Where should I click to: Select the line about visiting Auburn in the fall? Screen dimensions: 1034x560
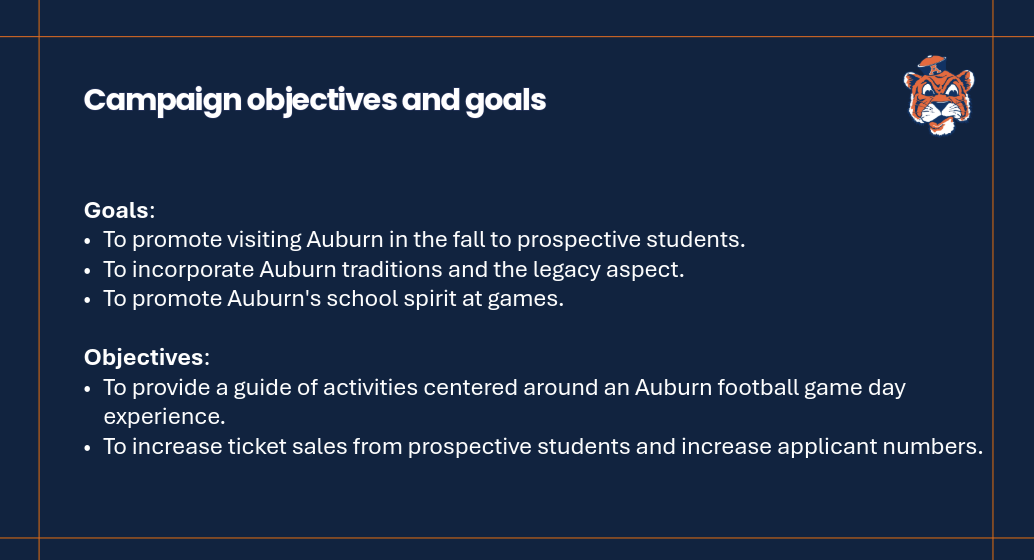pyautogui.click(x=424, y=240)
